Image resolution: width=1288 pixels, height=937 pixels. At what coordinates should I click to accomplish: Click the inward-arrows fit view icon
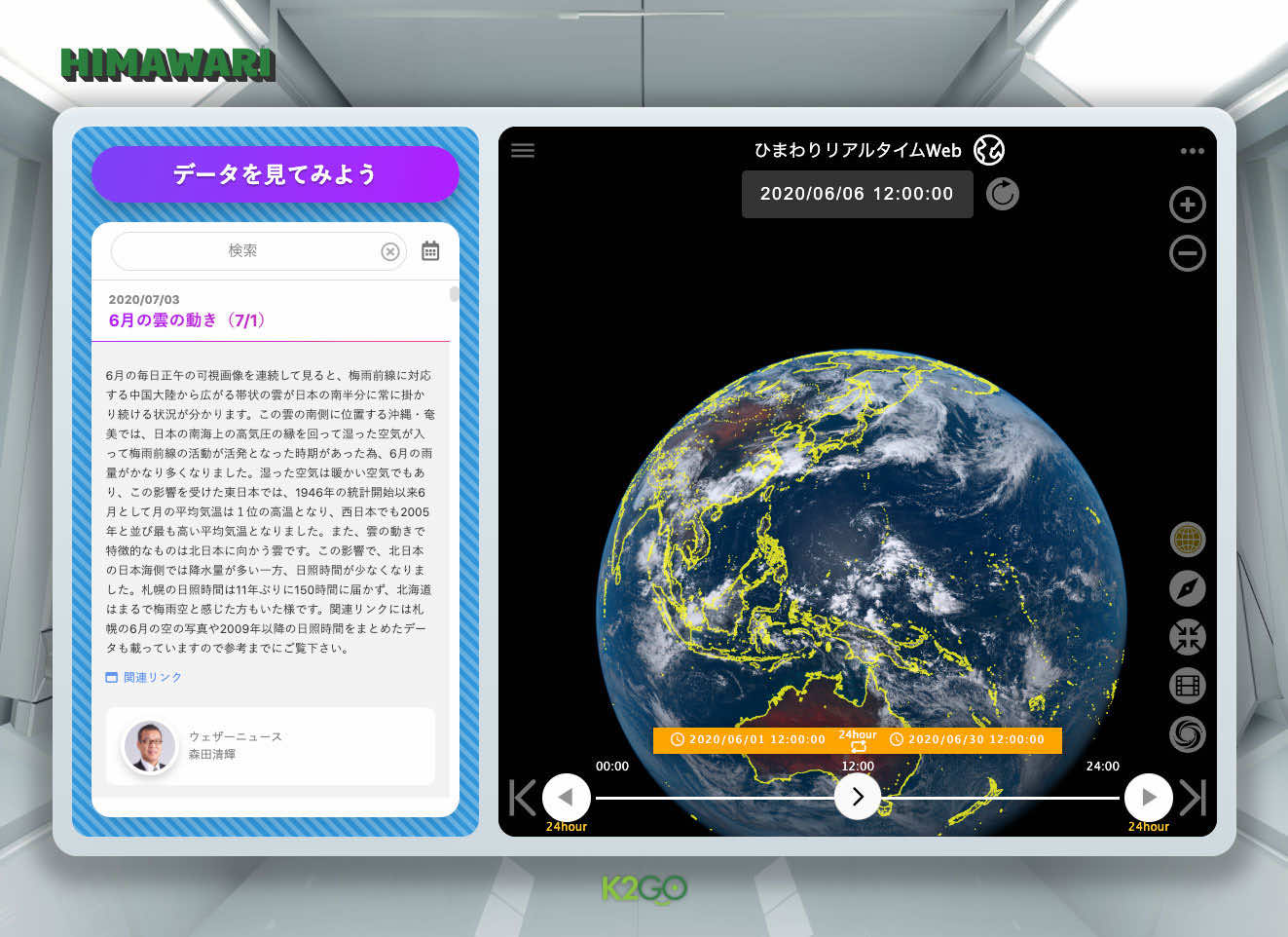[1187, 636]
